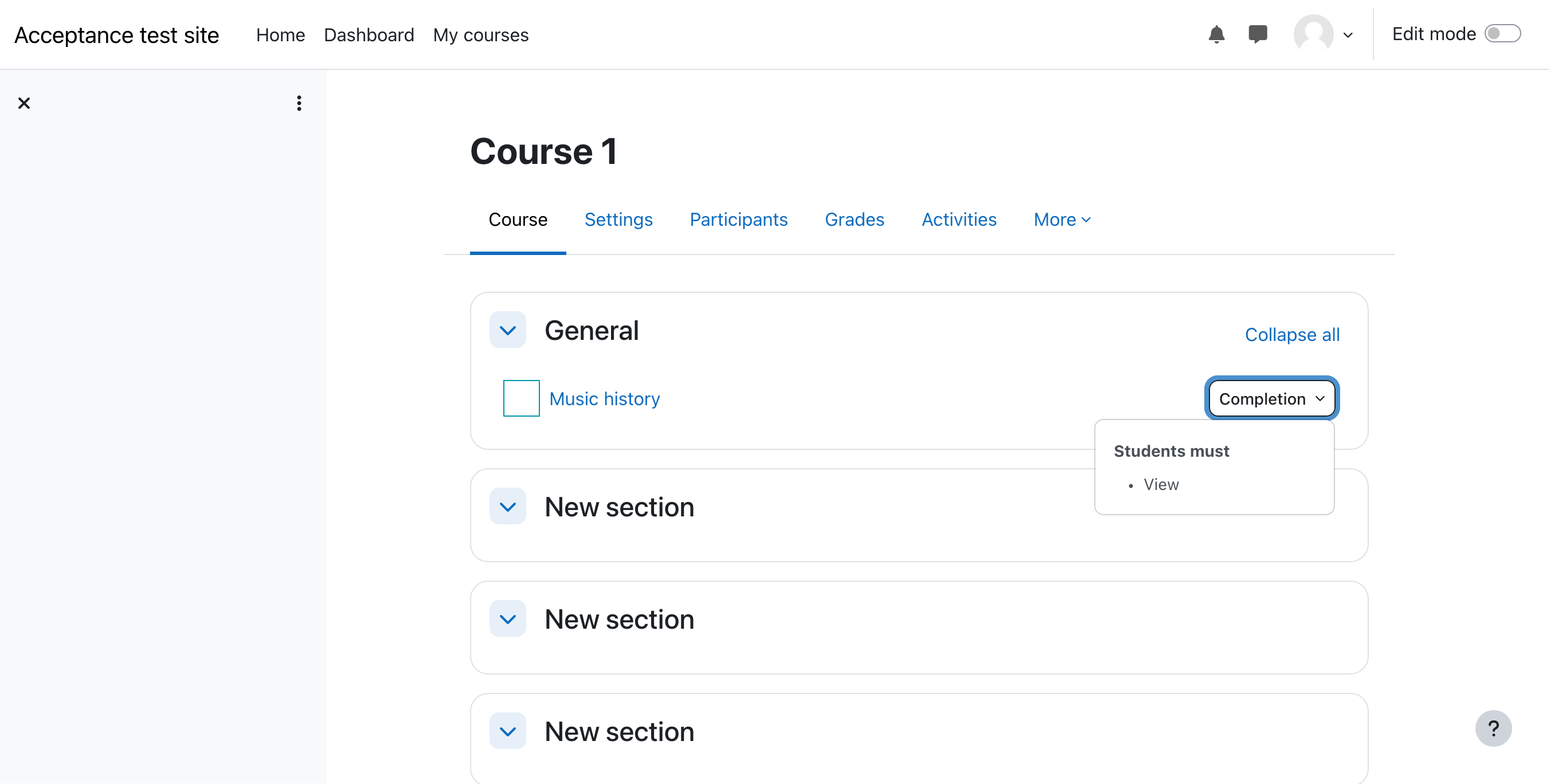1566x784 pixels.
Task: Open course index options menu
Action: click(299, 103)
